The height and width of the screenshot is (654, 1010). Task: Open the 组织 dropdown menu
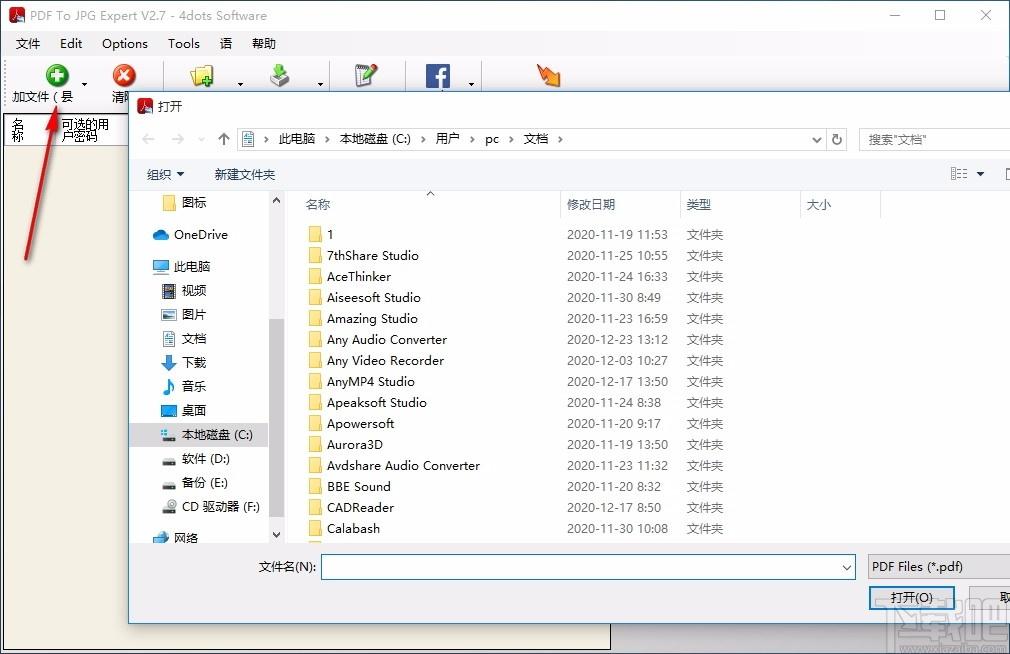point(166,175)
